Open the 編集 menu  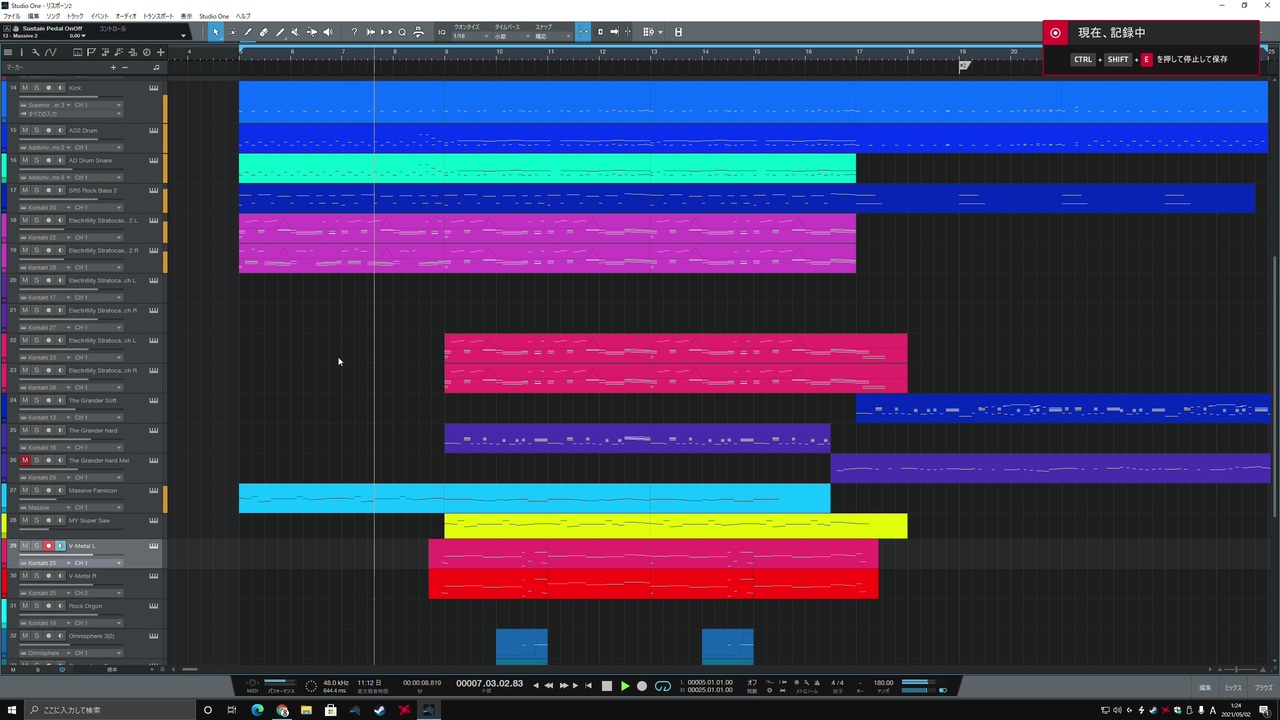click(34, 17)
